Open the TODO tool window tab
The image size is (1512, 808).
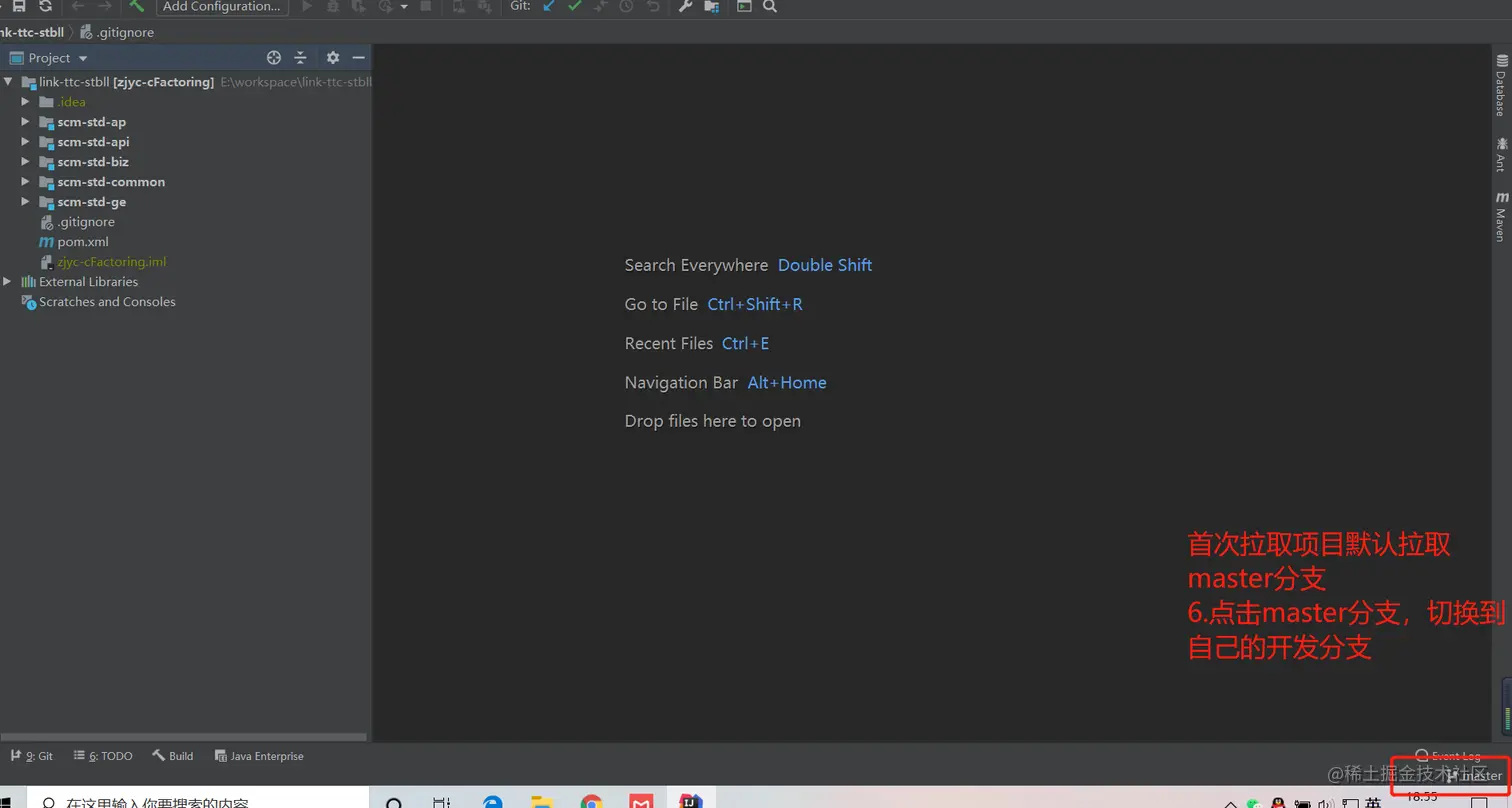coord(103,756)
